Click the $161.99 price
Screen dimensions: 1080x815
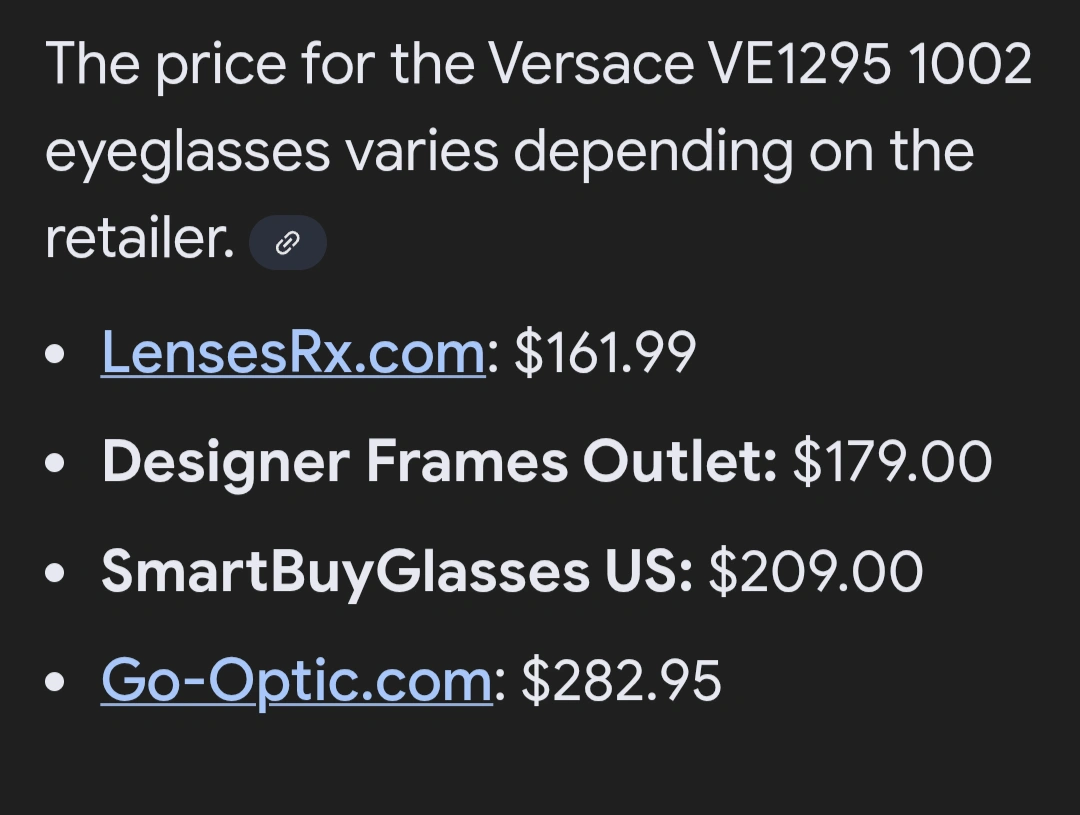pyautogui.click(x=605, y=353)
